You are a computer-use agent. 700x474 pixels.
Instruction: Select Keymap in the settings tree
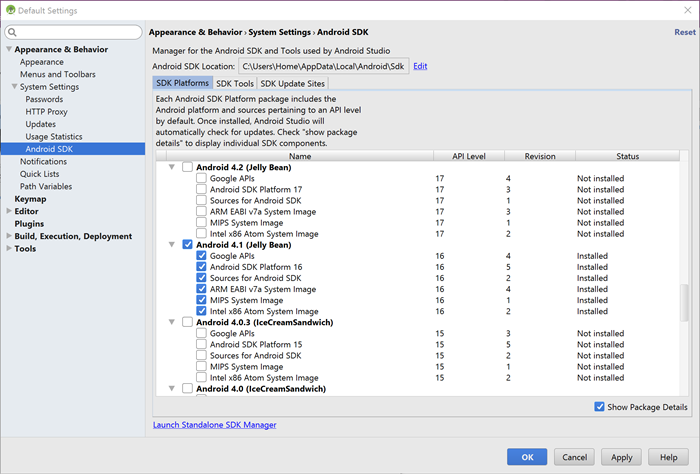pos(30,199)
